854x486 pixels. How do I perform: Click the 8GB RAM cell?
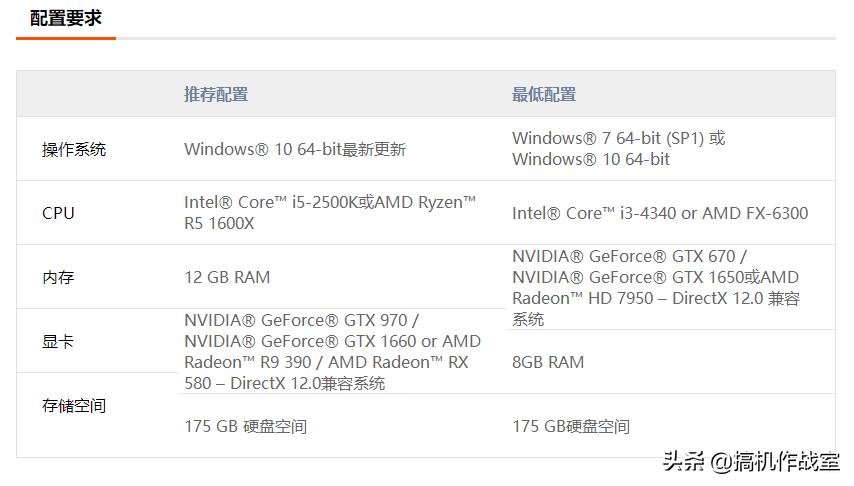pos(548,362)
